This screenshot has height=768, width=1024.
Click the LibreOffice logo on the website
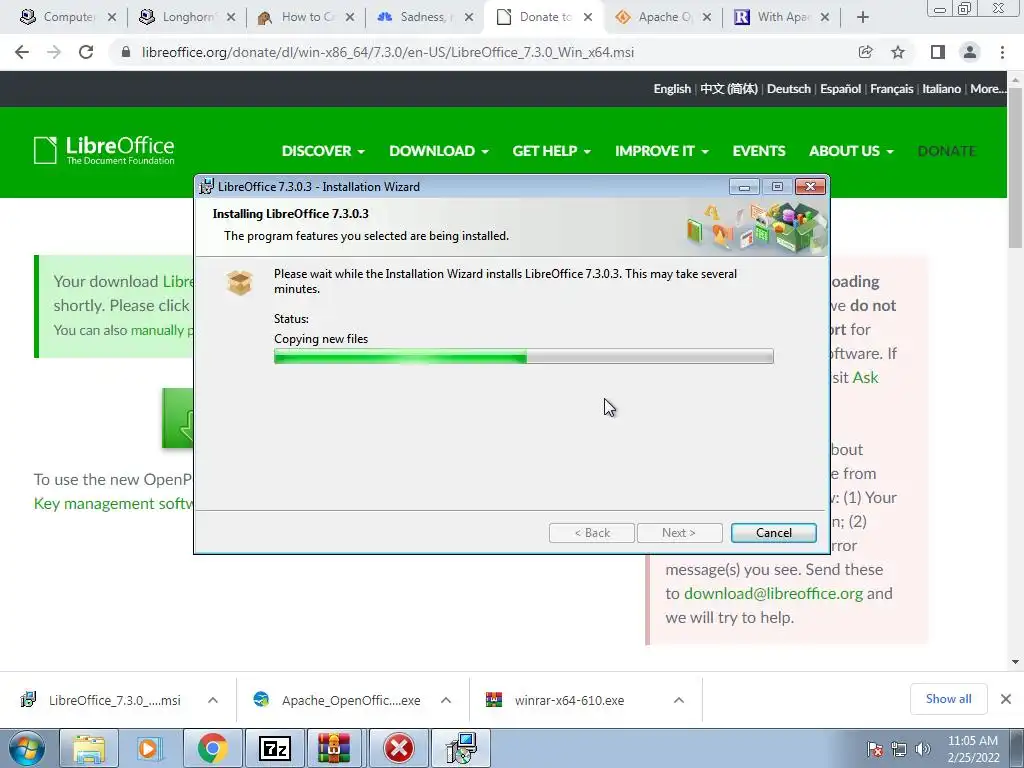click(104, 150)
